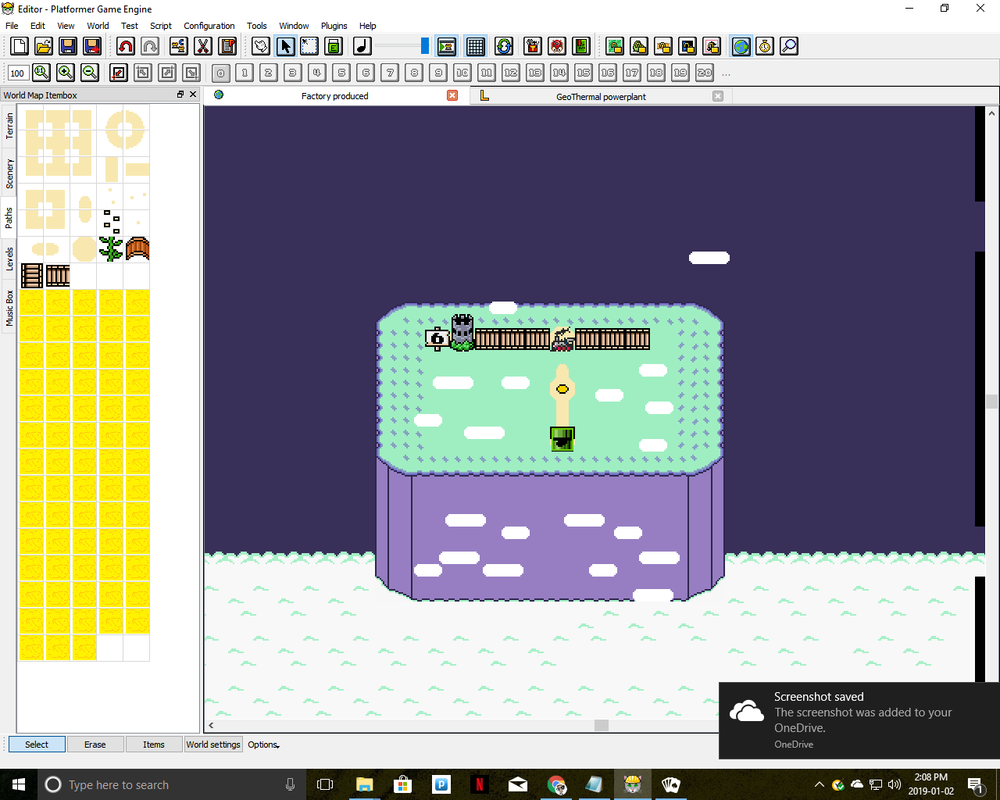Open the File menu
Viewport: 1000px width, 800px height.
[11, 26]
